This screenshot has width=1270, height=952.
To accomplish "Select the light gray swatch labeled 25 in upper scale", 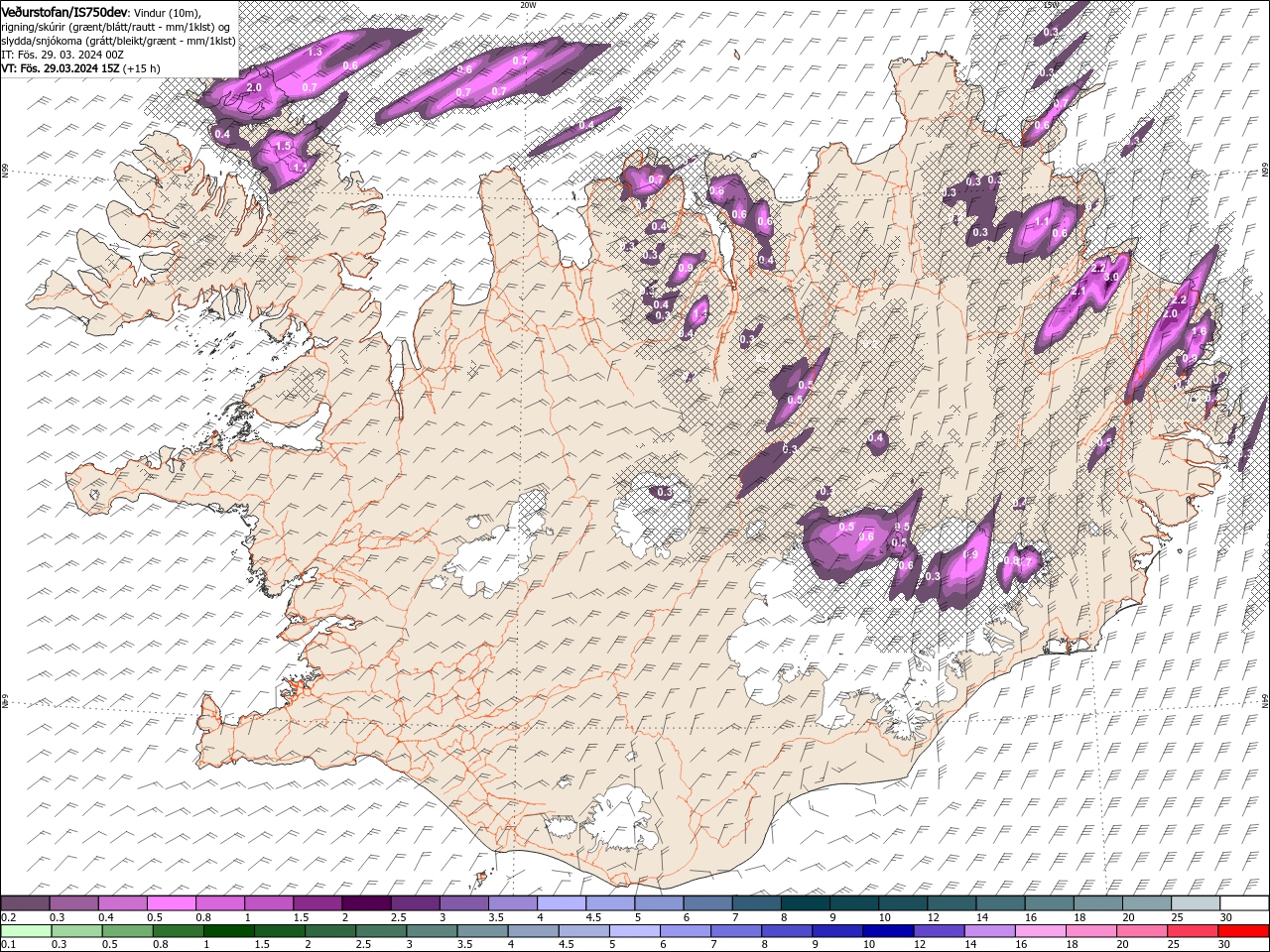I will pos(1195,903).
